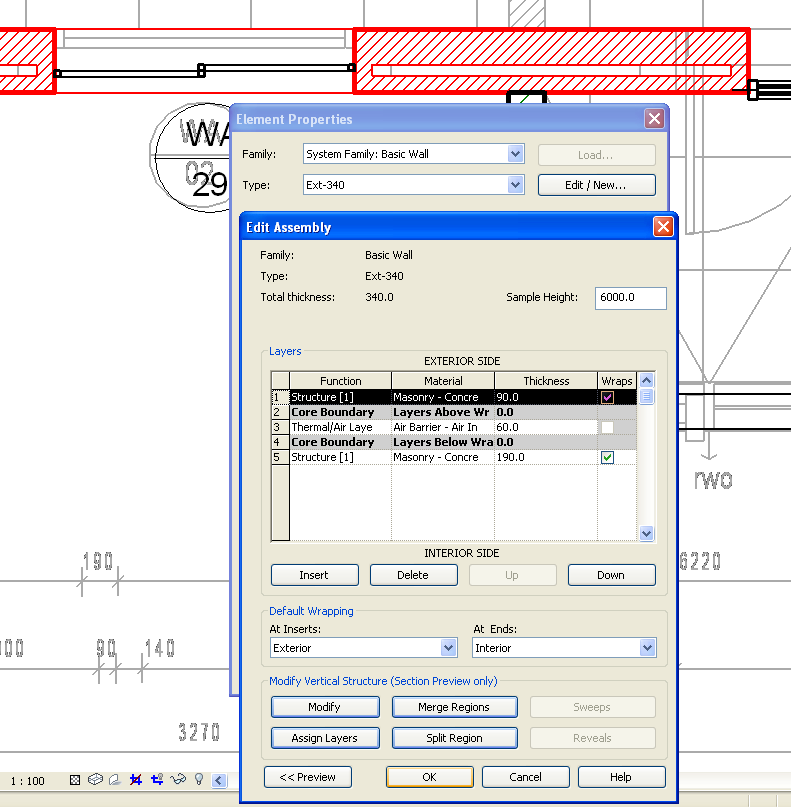This screenshot has width=791, height=807.
Task: Open Help in Edit Assembly
Action: [x=621, y=777]
